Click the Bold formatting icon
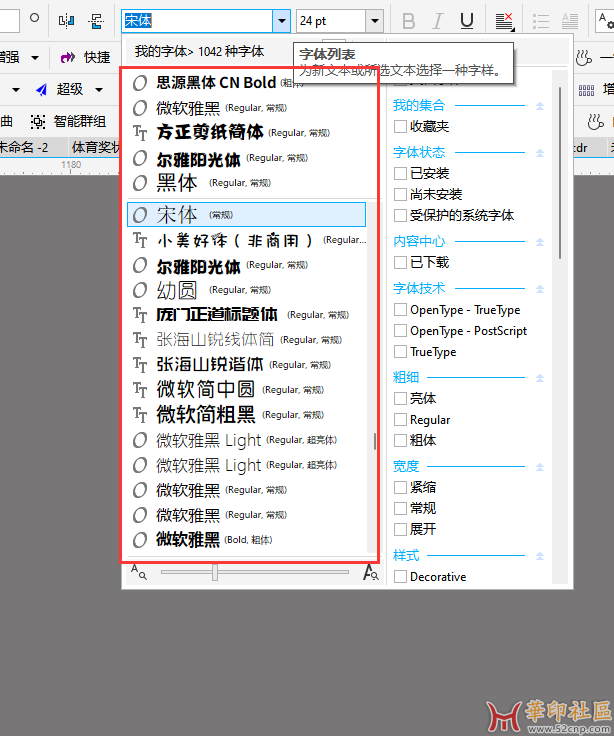The image size is (614, 736). pyautogui.click(x=408, y=21)
